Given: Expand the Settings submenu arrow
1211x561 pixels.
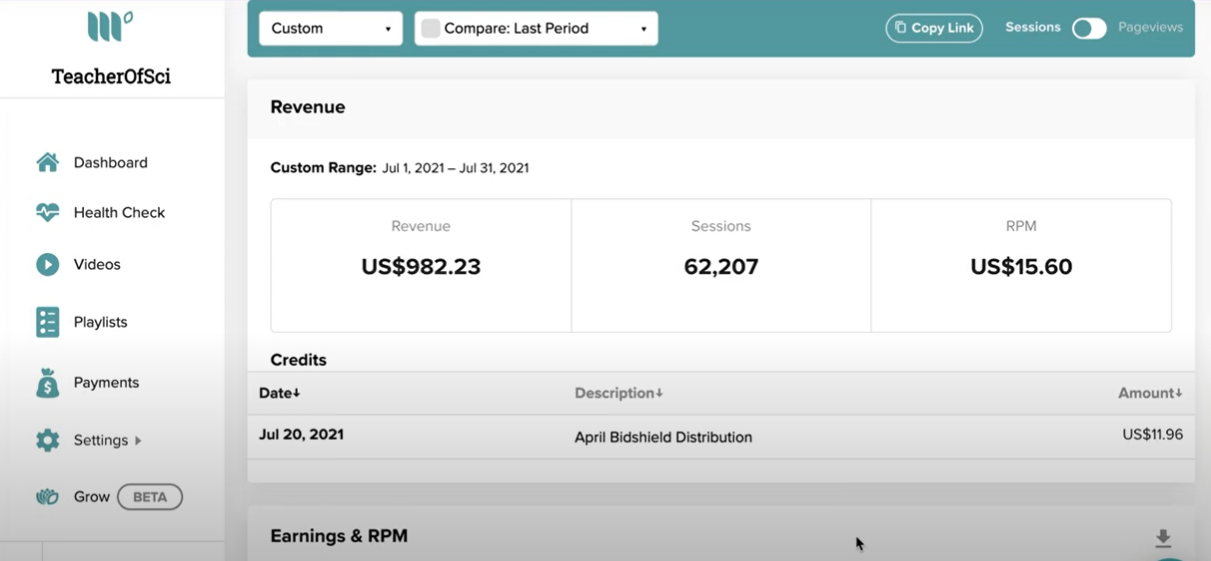Looking at the screenshot, I should coord(138,440).
